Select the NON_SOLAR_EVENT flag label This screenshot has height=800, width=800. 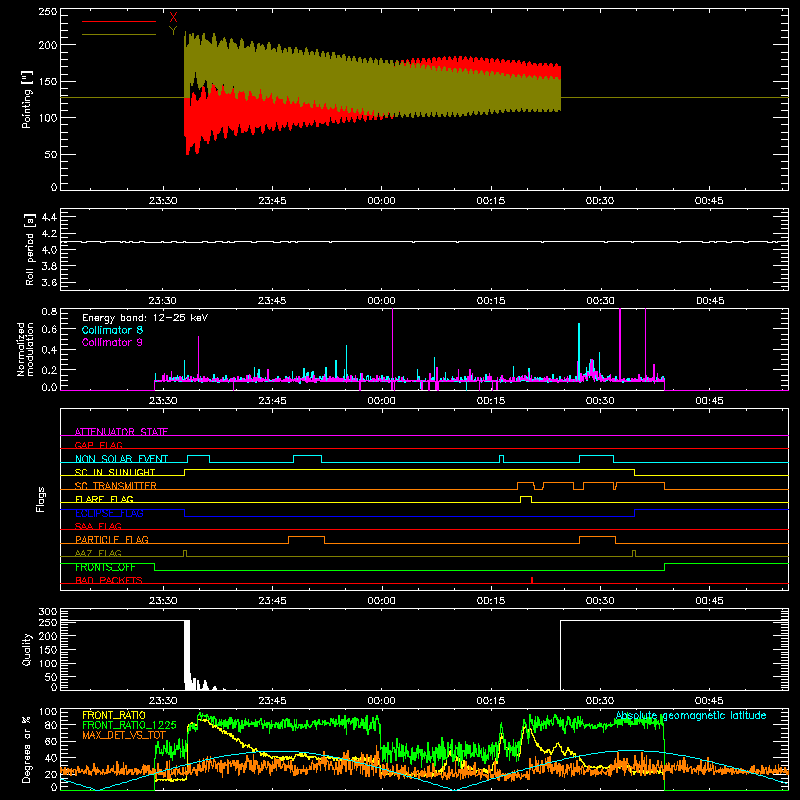(x=121, y=459)
